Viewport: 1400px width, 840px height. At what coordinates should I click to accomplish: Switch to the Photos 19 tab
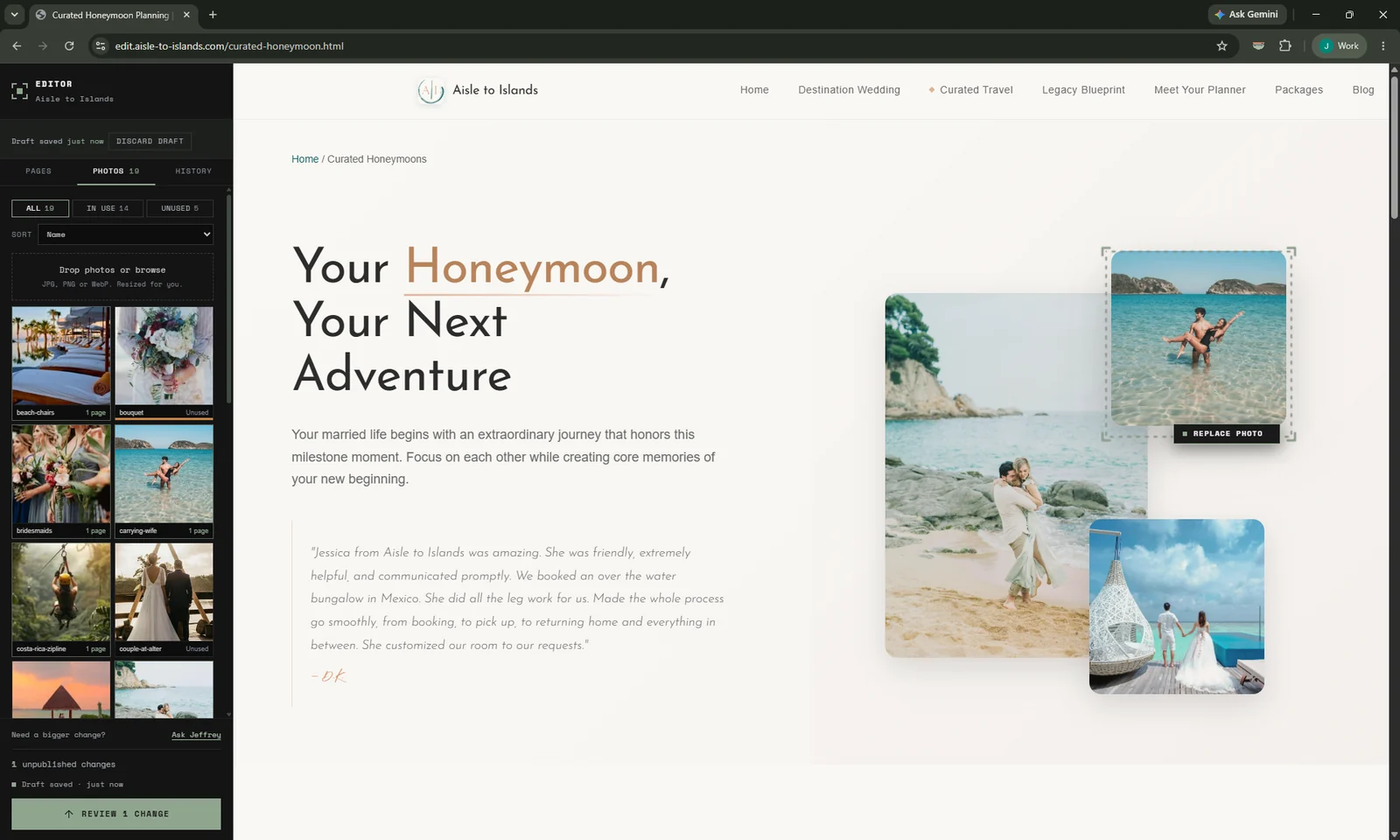coord(116,171)
